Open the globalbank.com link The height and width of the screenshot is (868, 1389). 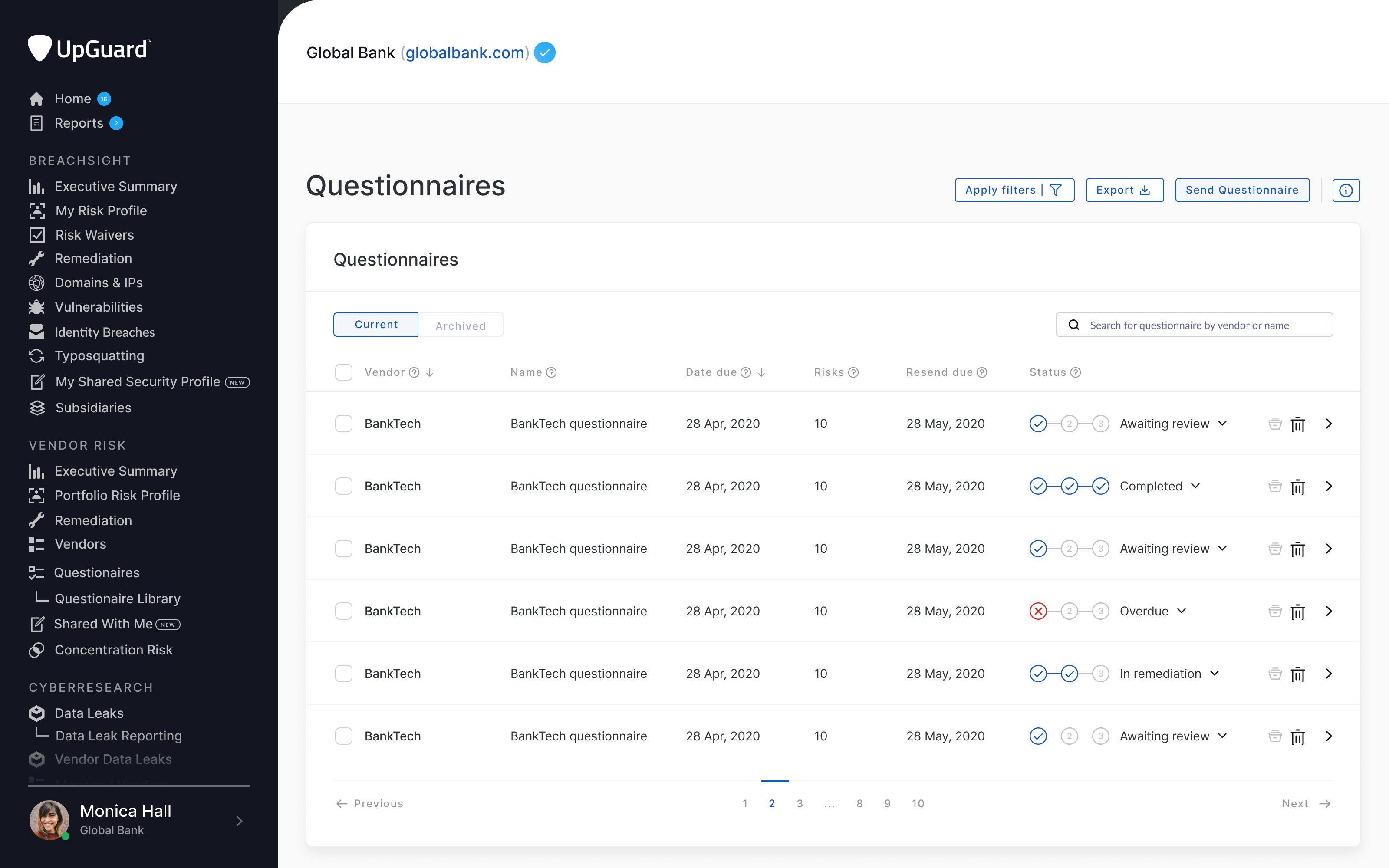(x=465, y=53)
